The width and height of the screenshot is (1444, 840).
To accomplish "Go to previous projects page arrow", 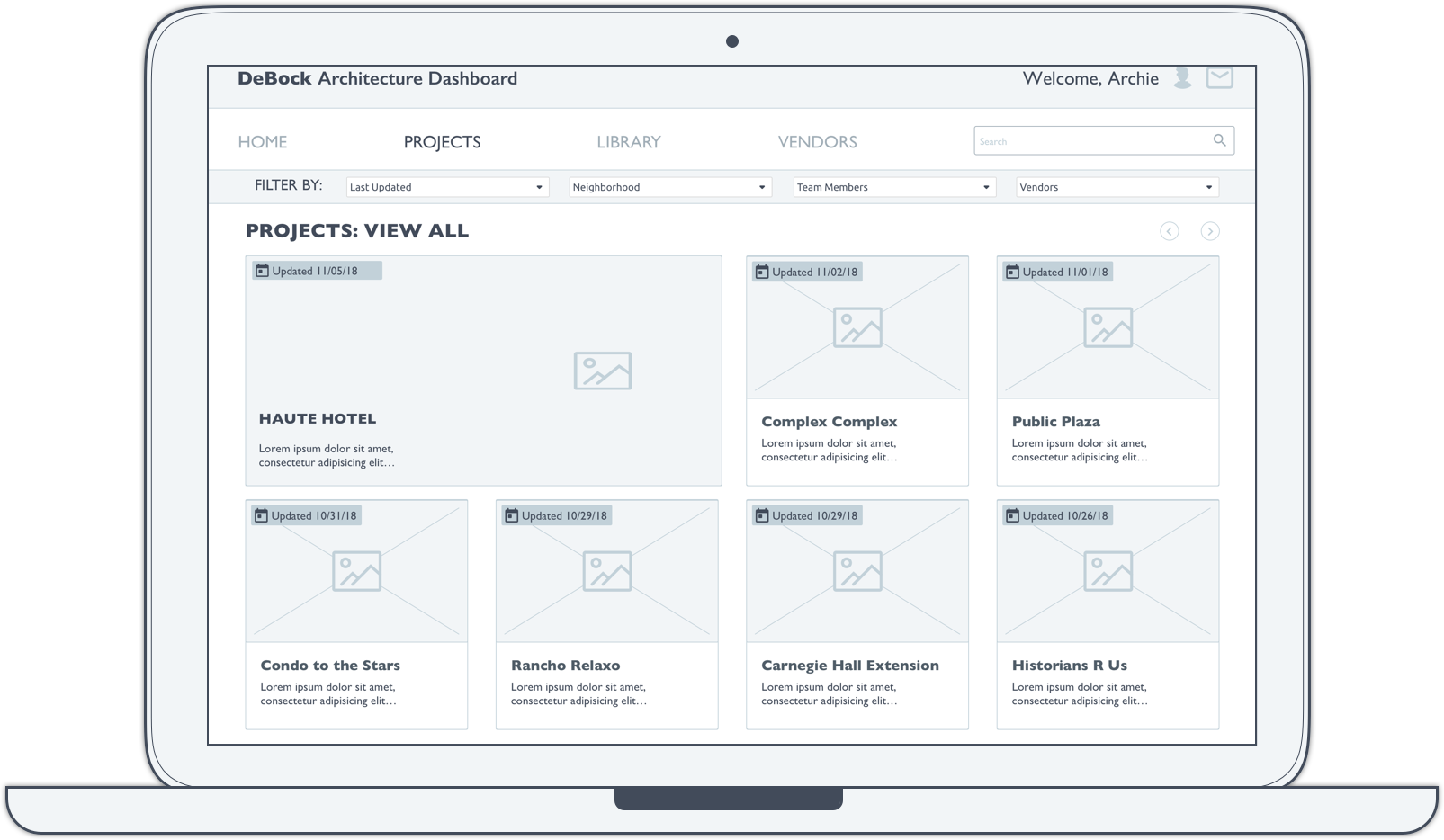I will [1170, 231].
